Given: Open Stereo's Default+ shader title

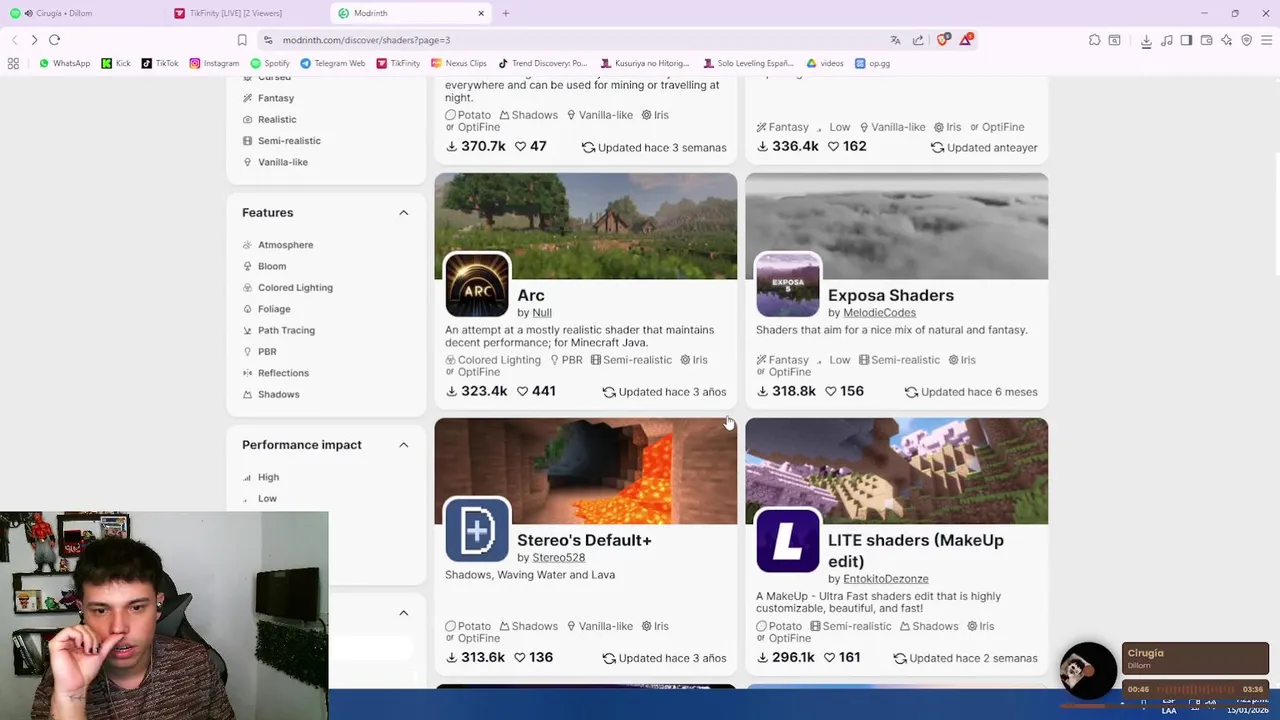Looking at the screenshot, I should [x=584, y=540].
